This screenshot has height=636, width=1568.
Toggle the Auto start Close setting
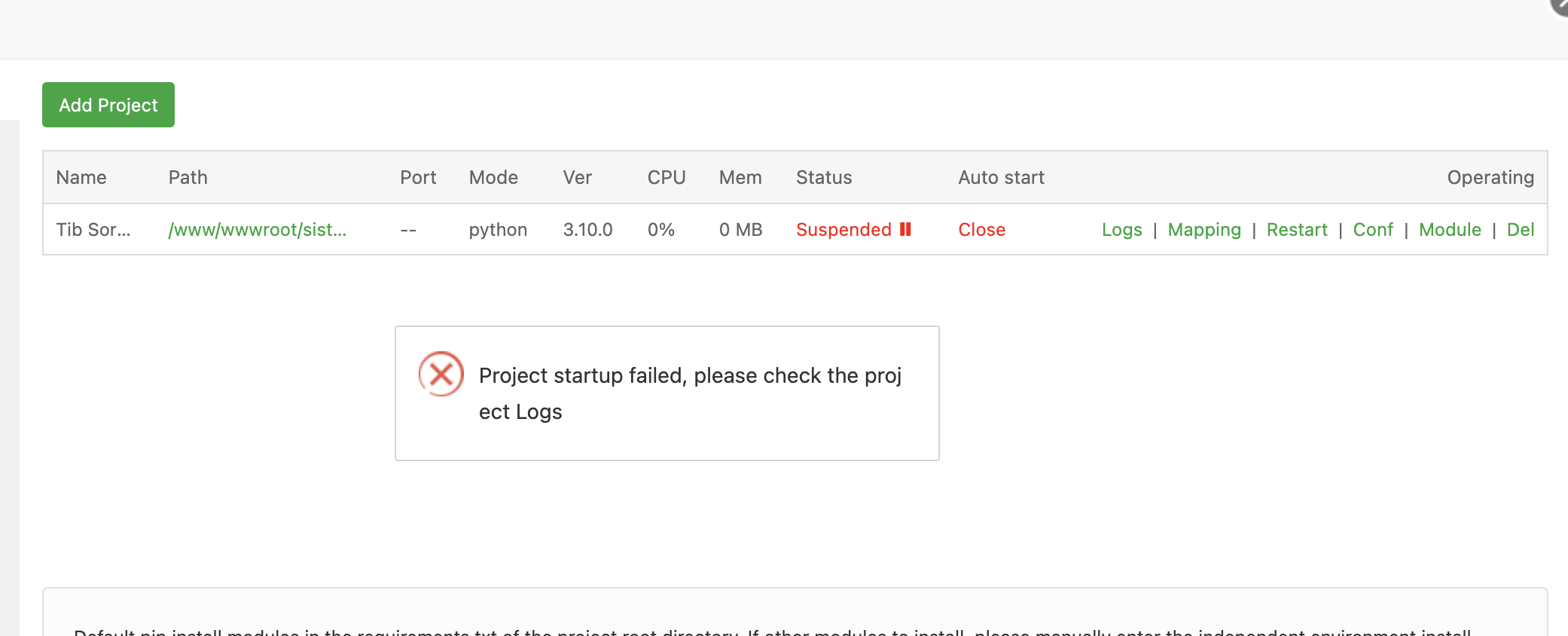coord(981,230)
